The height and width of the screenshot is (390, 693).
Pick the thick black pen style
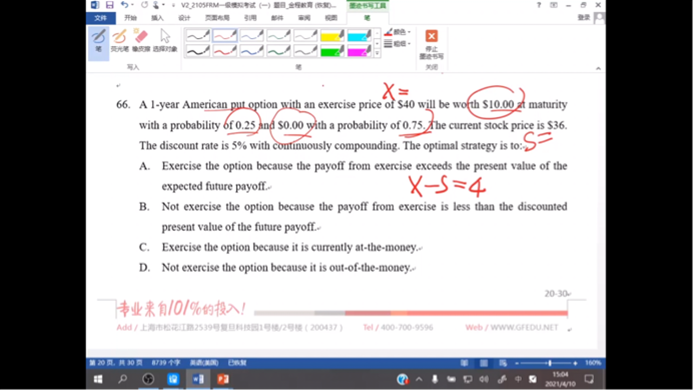click(x=198, y=51)
